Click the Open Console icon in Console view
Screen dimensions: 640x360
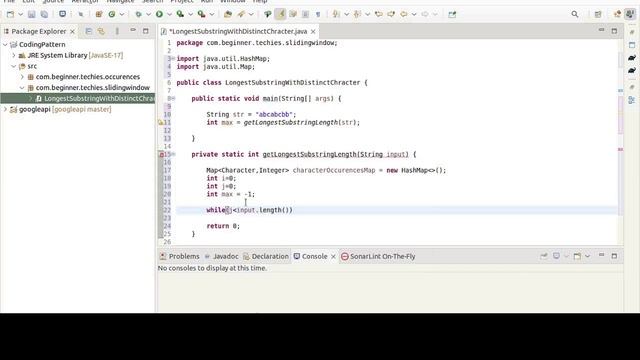[x=577, y=256]
